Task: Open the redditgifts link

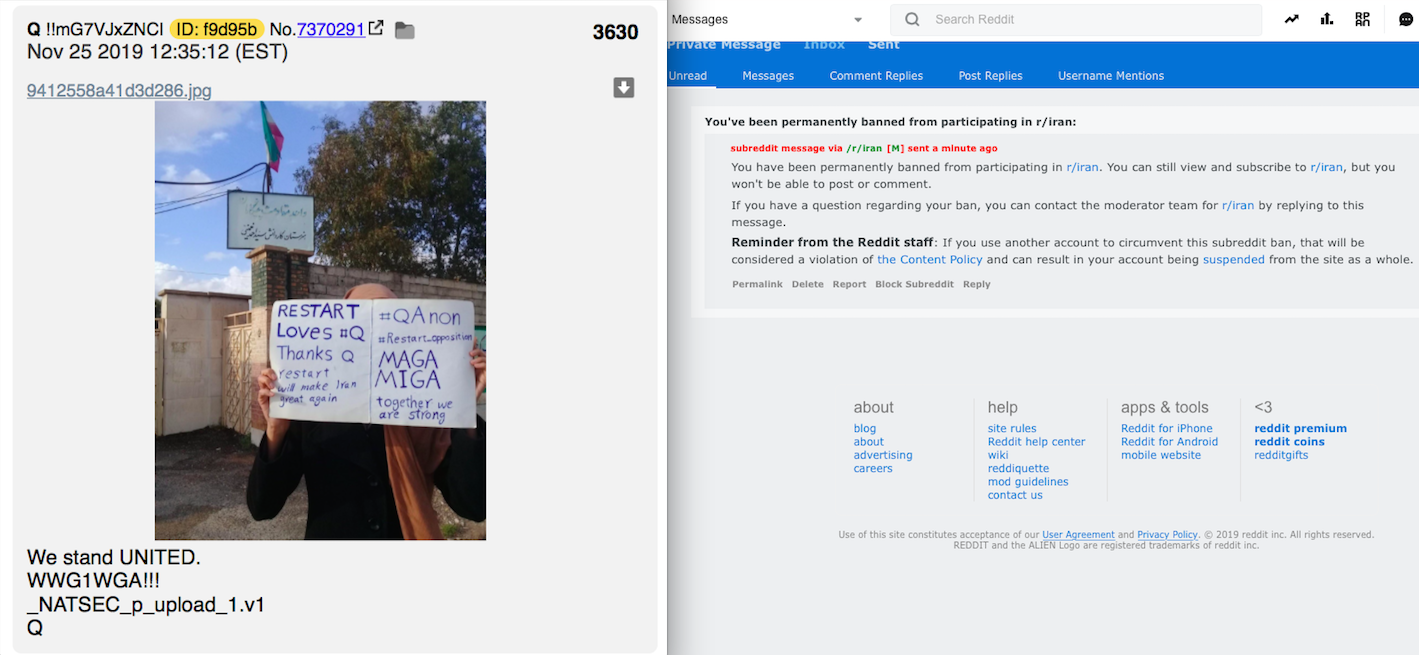Action: 1281,455
